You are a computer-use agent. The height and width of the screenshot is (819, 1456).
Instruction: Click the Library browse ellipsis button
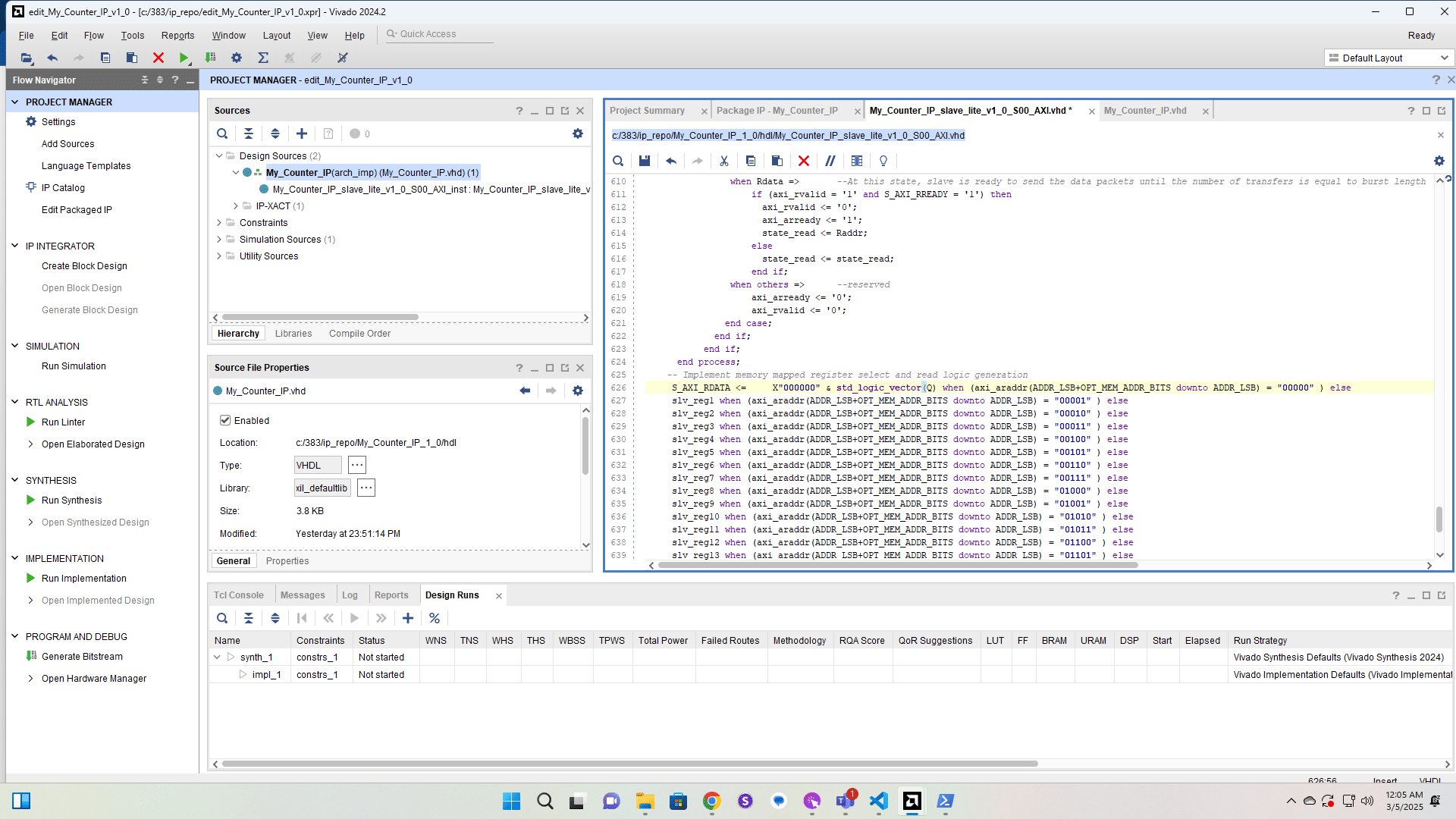tap(366, 488)
